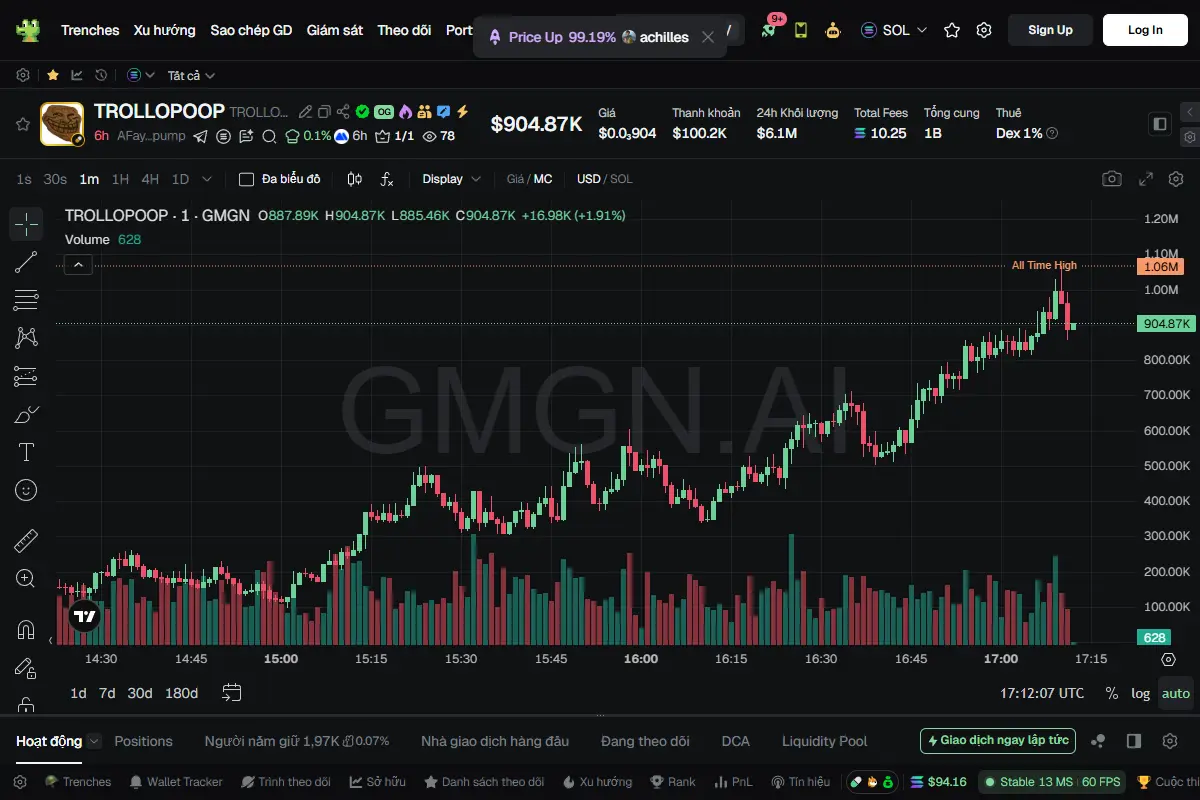Open Xu hướng in top navigation
Screen dimensions: 1200x800
[x=165, y=30]
